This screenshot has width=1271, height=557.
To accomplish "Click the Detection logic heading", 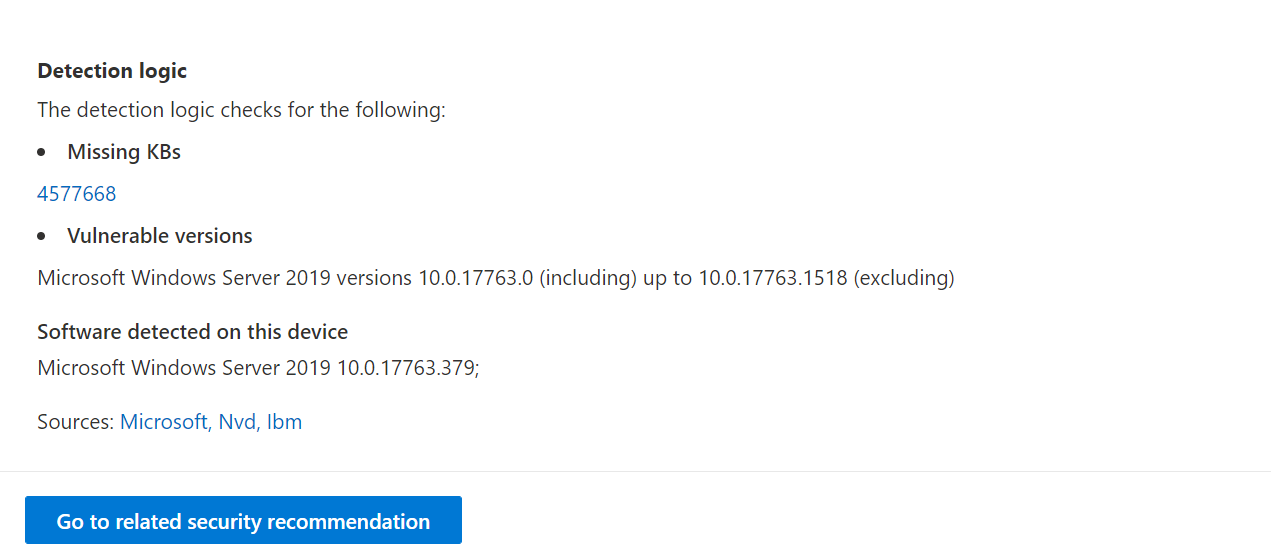I will 112,71.
